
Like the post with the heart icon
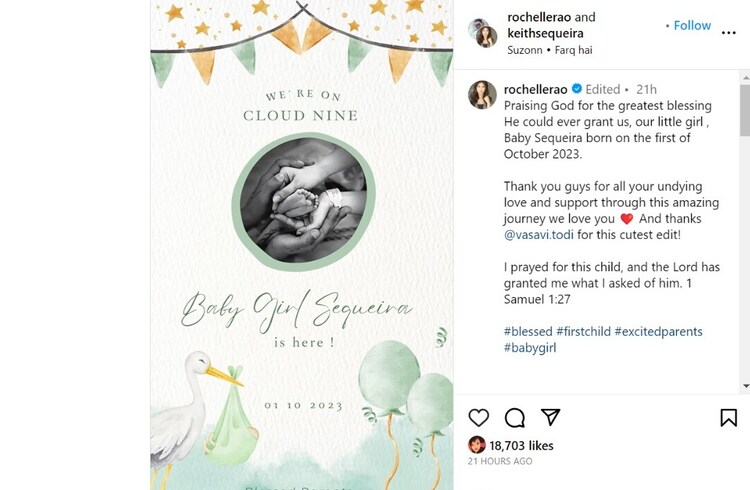pyautogui.click(x=479, y=417)
